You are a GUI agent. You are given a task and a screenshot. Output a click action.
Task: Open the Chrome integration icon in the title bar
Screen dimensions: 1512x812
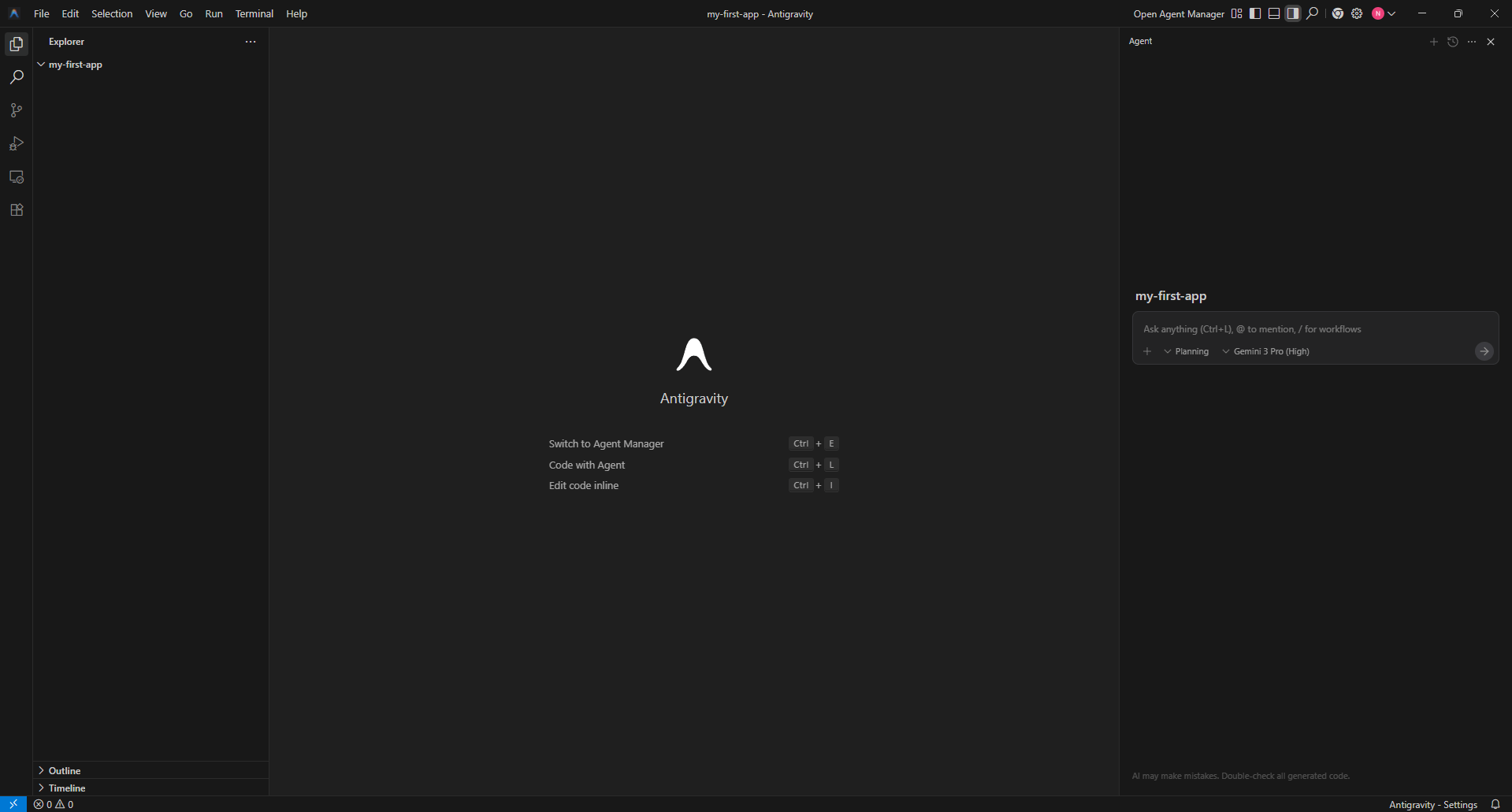(1337, 13)
